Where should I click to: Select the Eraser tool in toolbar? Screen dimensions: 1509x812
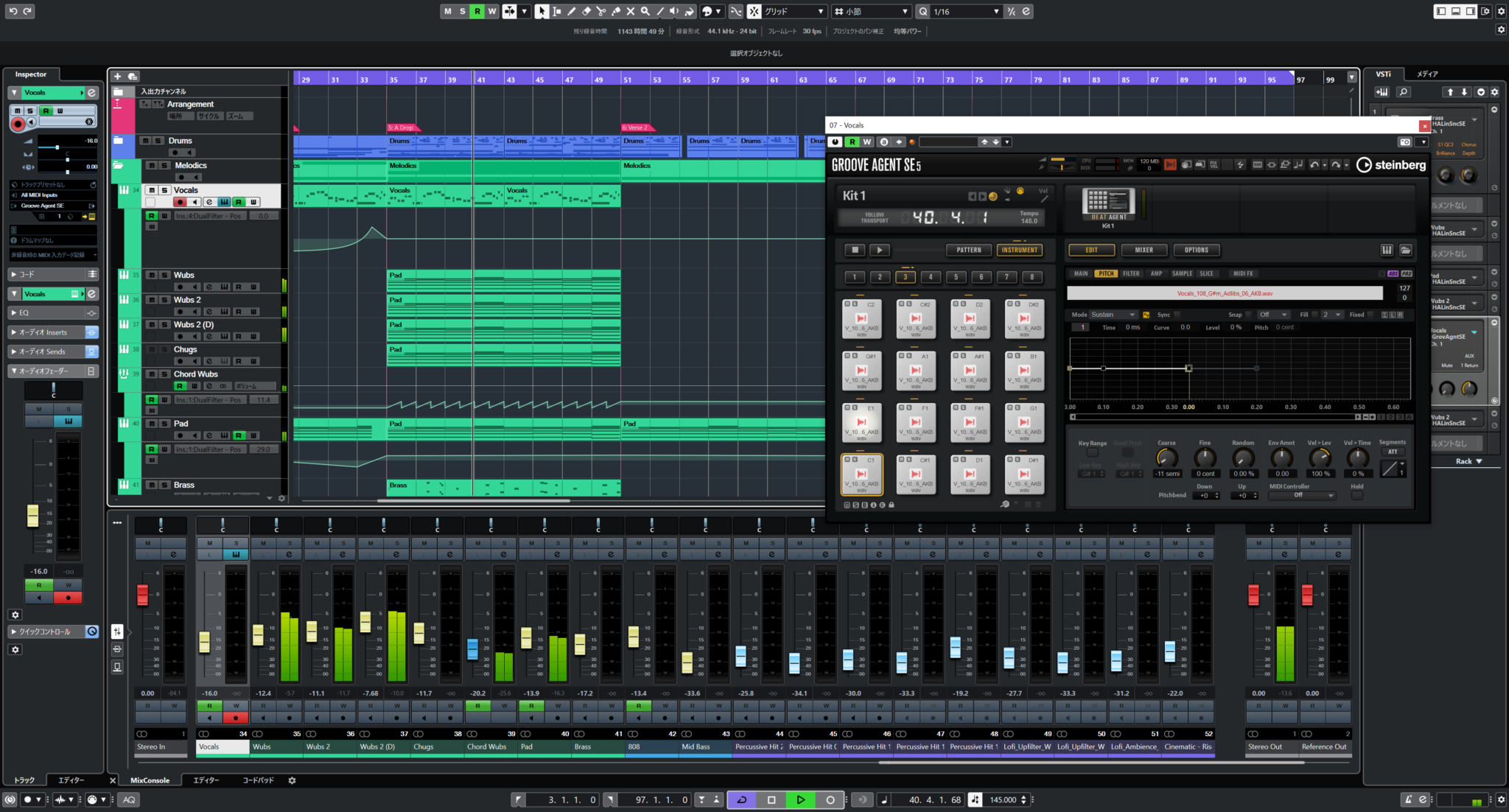click(586, 11)
